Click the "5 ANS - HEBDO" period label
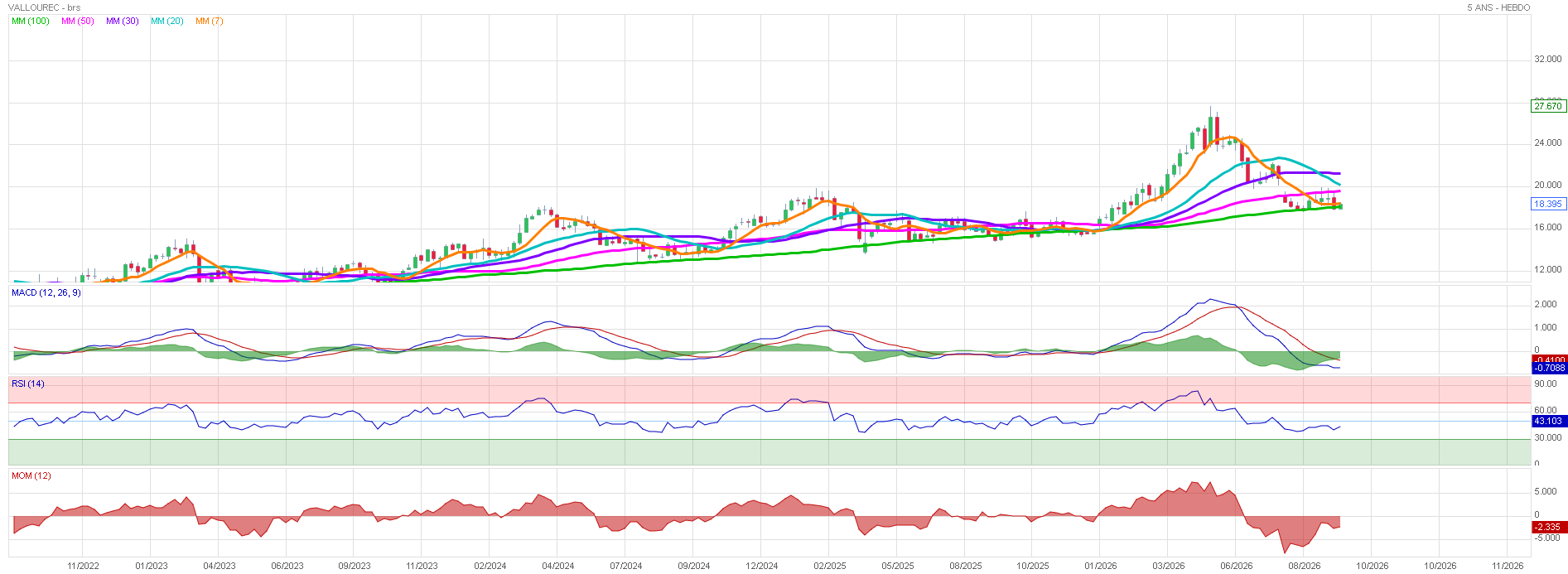This screenshot has width=1568, height=574. [1498, 7]
